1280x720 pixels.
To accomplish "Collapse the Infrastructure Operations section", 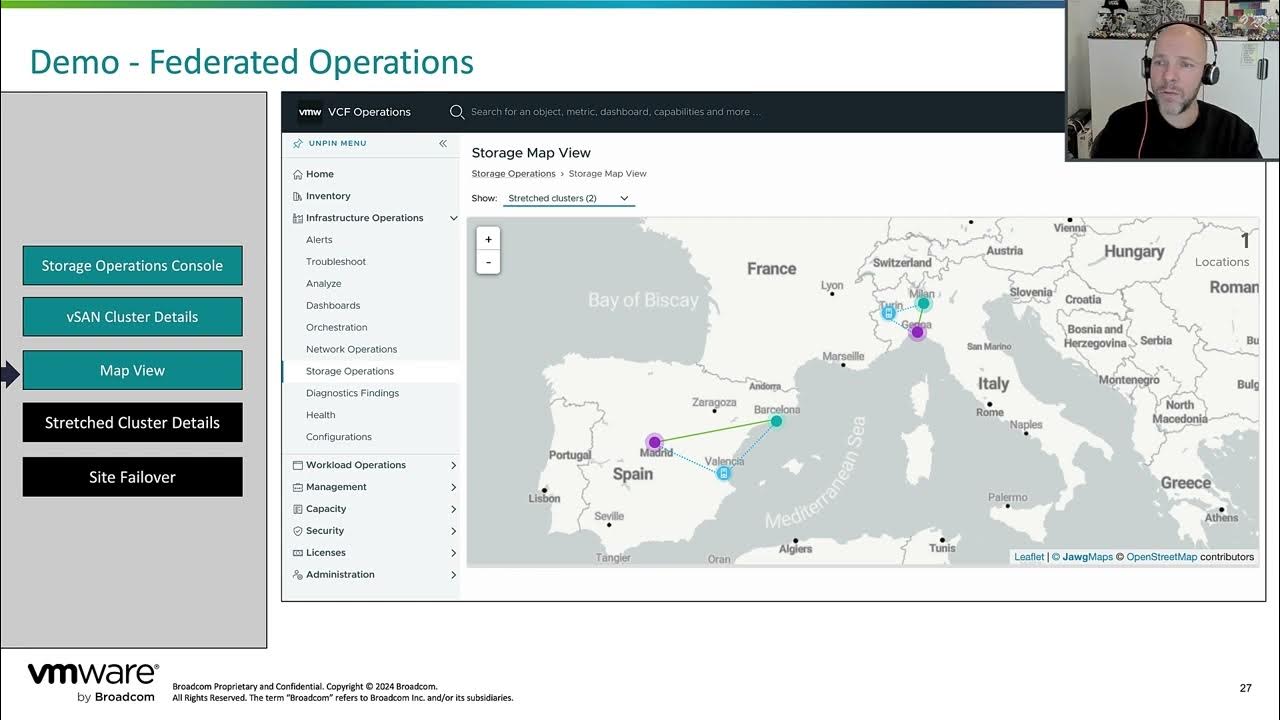I will point(453,218).
